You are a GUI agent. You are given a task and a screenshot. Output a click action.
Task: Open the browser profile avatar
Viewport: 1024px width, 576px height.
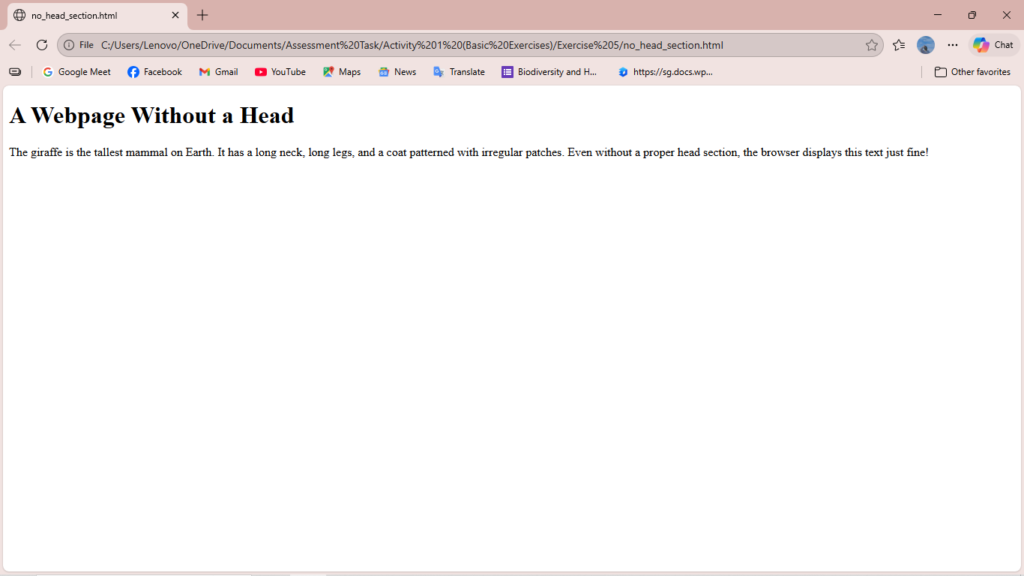click(x=926, y=45)
